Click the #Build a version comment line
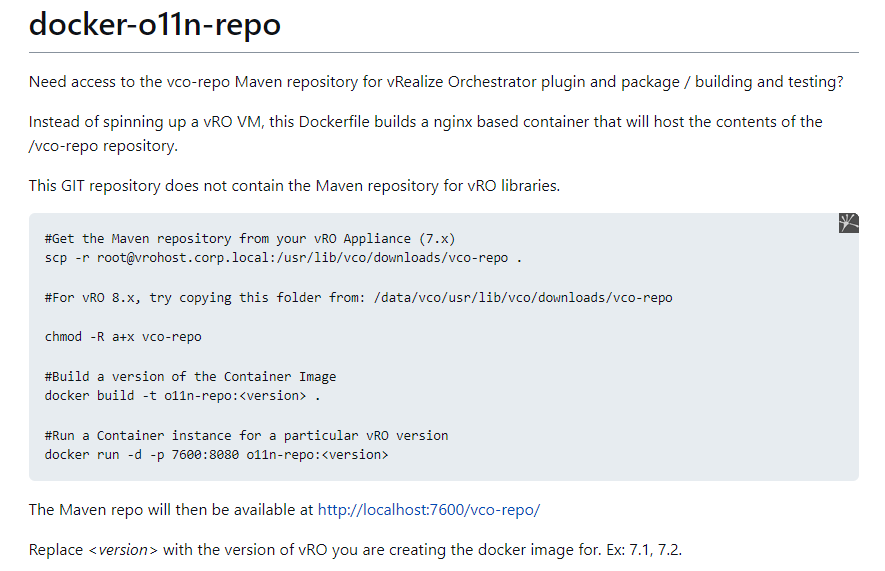The image size is (885, 571). [x=190, y=376]
